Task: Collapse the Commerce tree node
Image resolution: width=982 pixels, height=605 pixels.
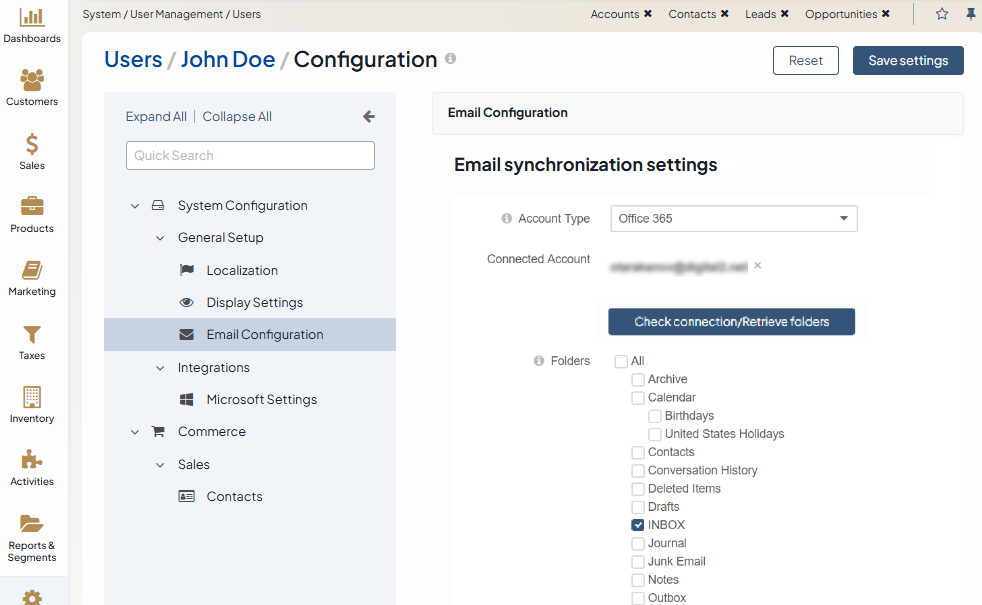Action: tap(135, 432)
